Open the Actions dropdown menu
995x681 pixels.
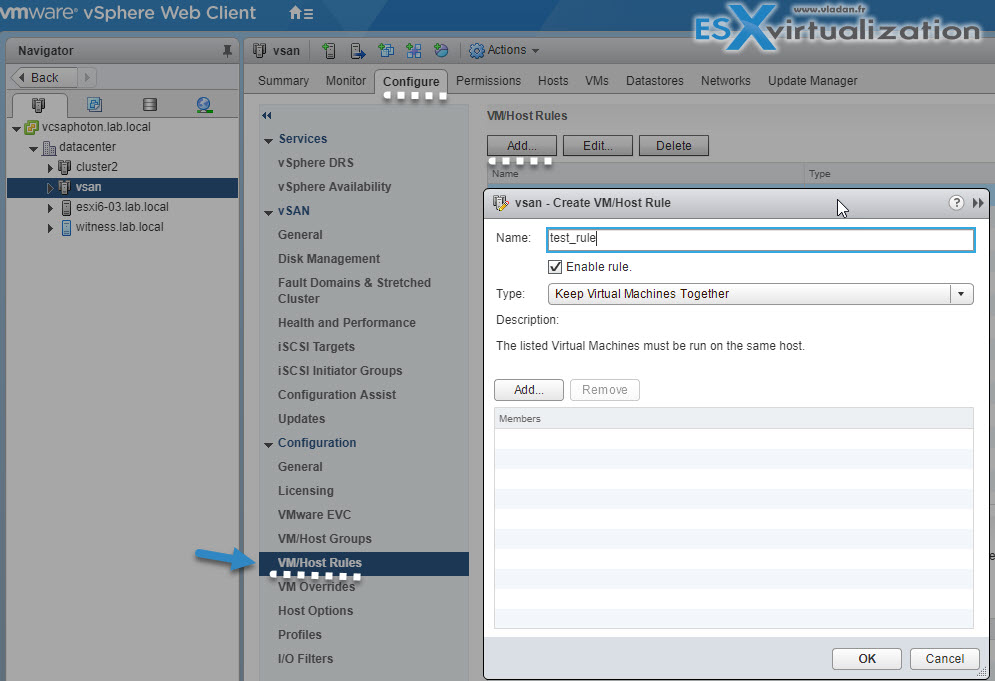click(504, 50)
